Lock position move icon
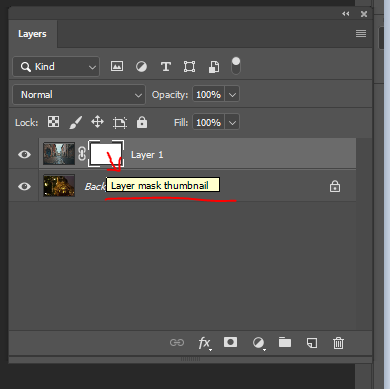Image resolution: width=390 pixels, height=389 pixels. click(x=97, y=122)
